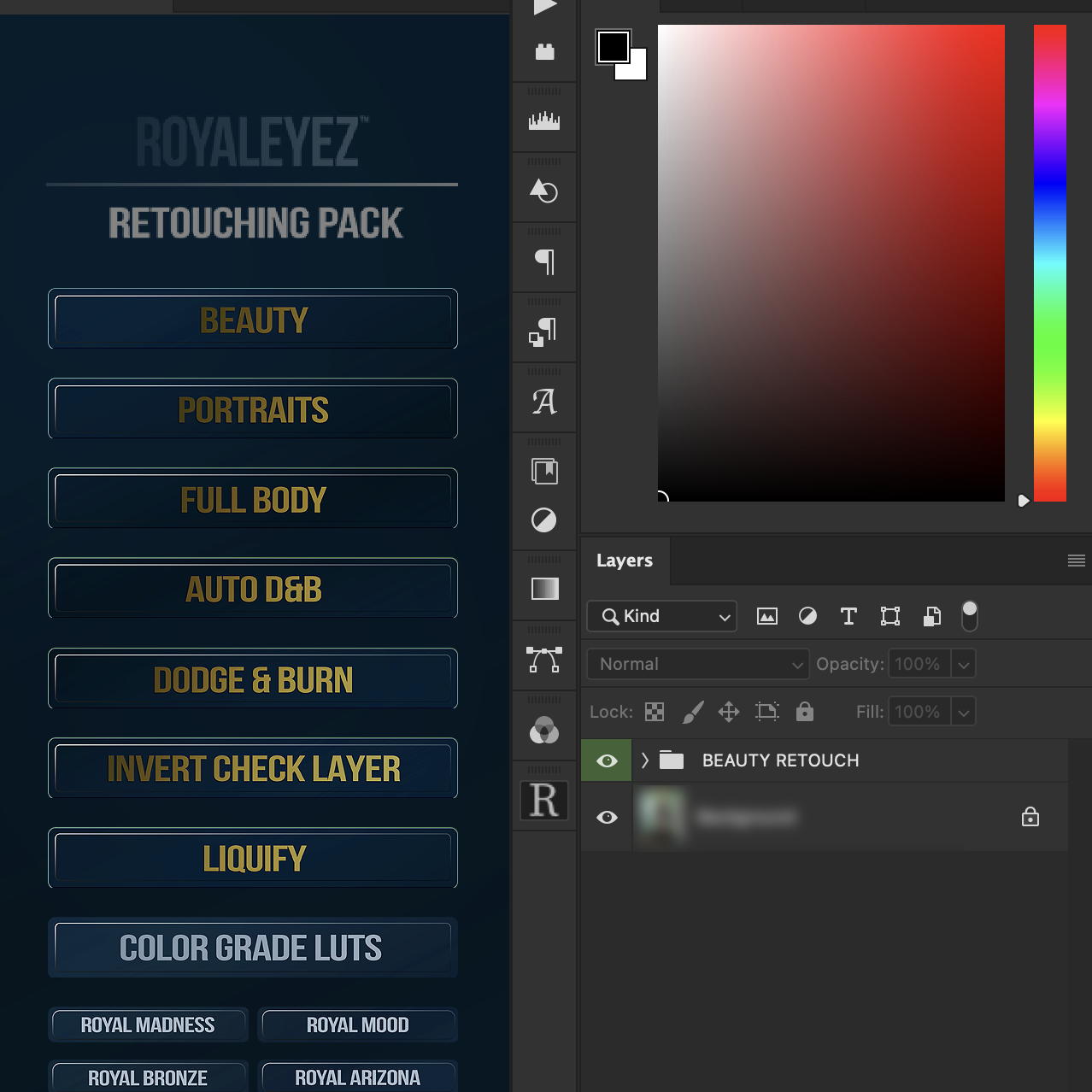This screenshot has width=1092, height=1092.
Task: Click the Lock position icon
Action: click(729, 712)
